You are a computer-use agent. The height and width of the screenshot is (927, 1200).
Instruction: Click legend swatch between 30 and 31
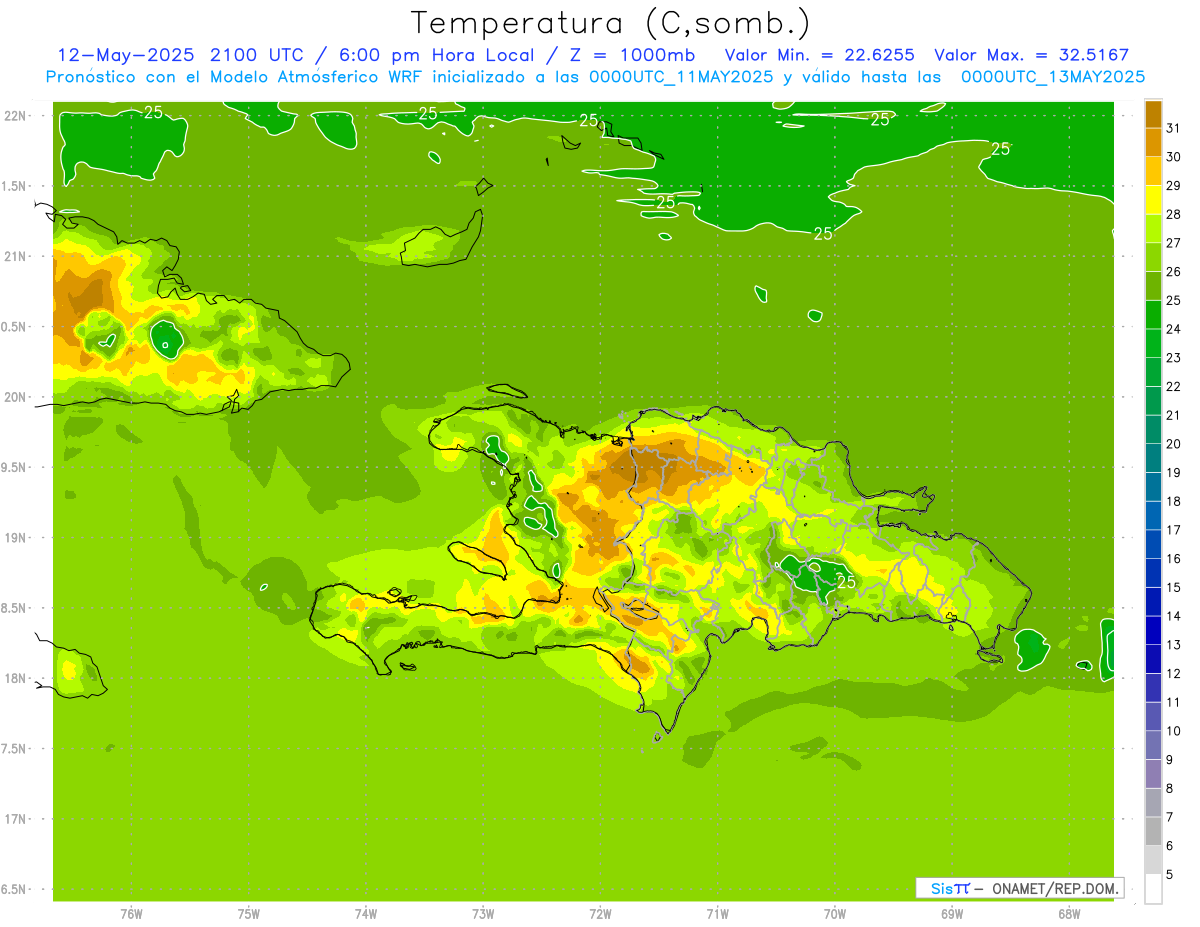point(1153,143)
